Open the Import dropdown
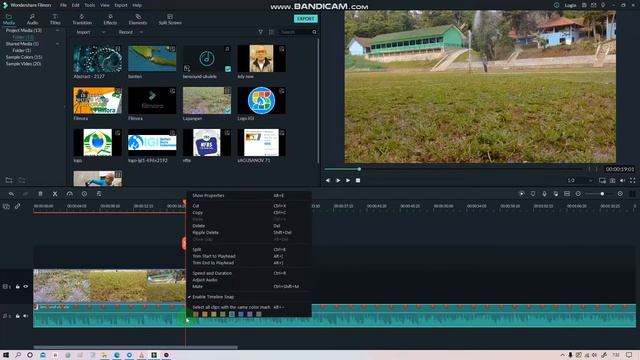This screenshot has width=640, height=360. [91, 32]
